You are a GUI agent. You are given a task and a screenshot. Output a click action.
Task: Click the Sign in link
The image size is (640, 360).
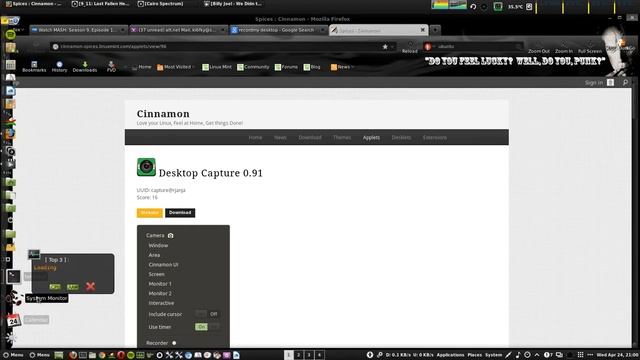tap(593, 82)
